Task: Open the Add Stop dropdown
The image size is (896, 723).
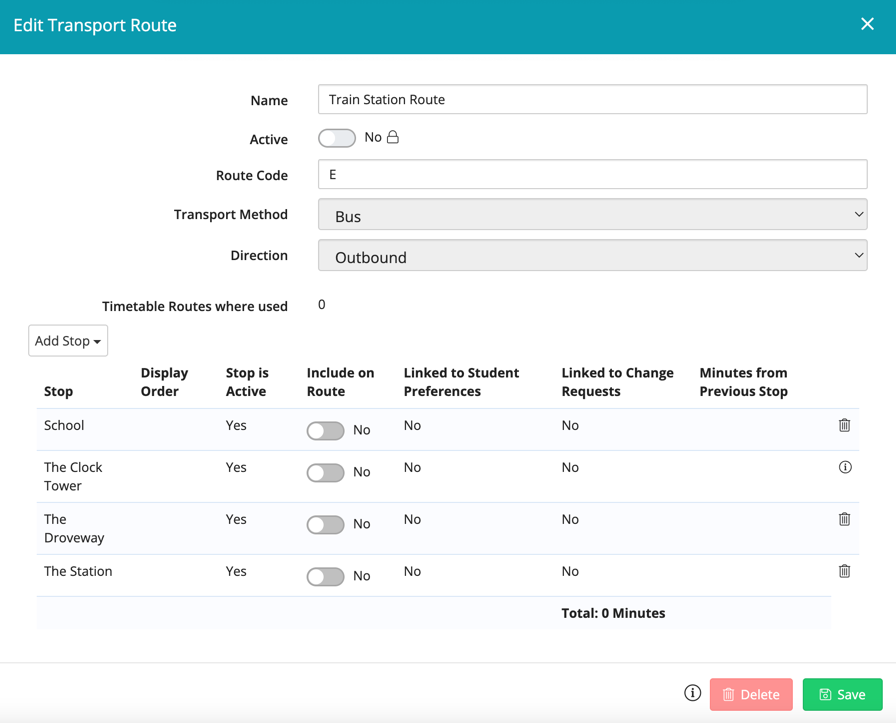Action: 68,341
